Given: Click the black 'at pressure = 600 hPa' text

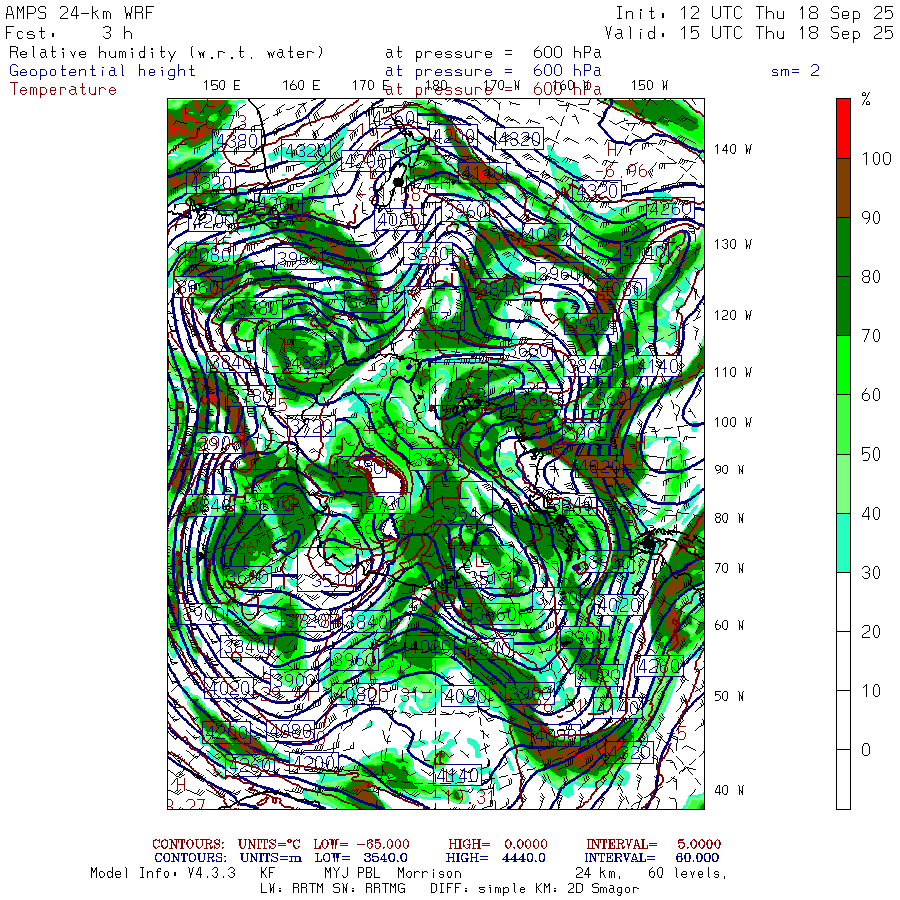Looking at the screenshot, I should pos(493,53).
